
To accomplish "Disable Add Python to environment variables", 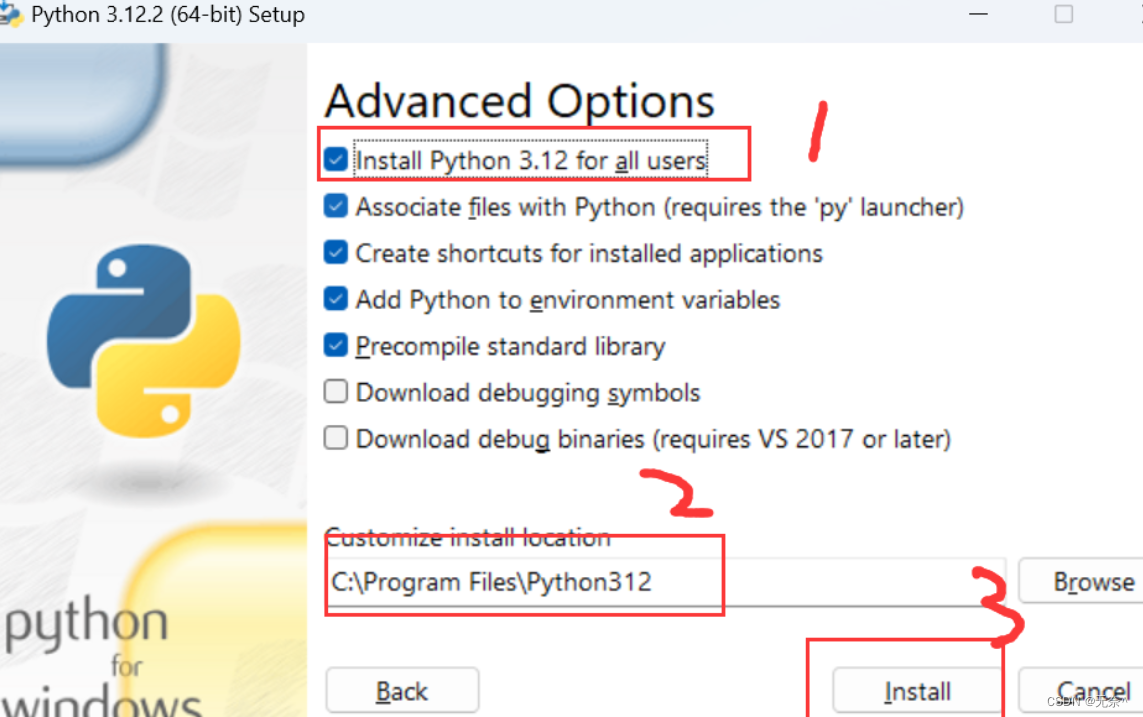I will point(335,299).
